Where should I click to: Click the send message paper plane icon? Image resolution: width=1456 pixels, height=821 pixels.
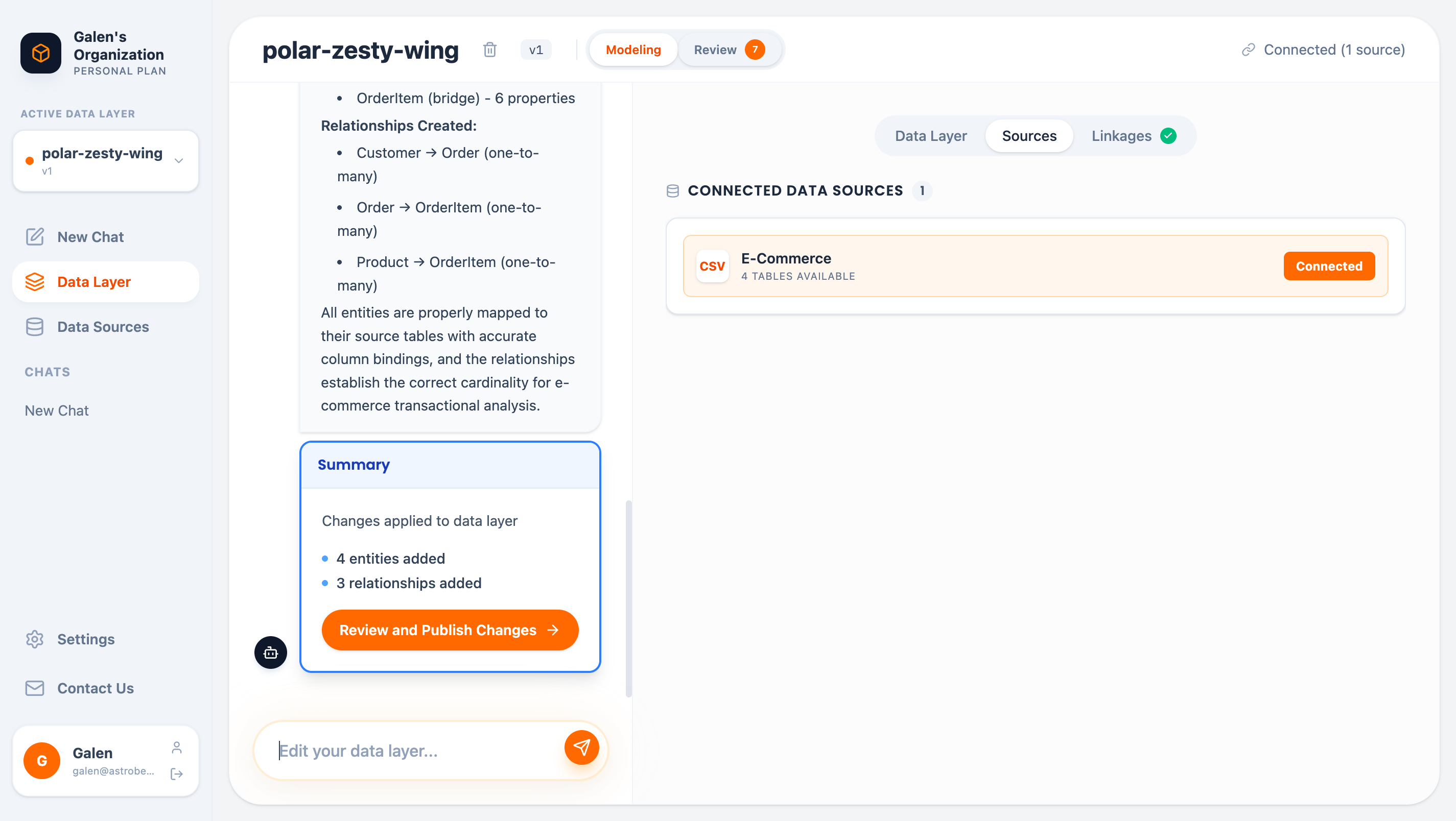click(x=581, y=747)
